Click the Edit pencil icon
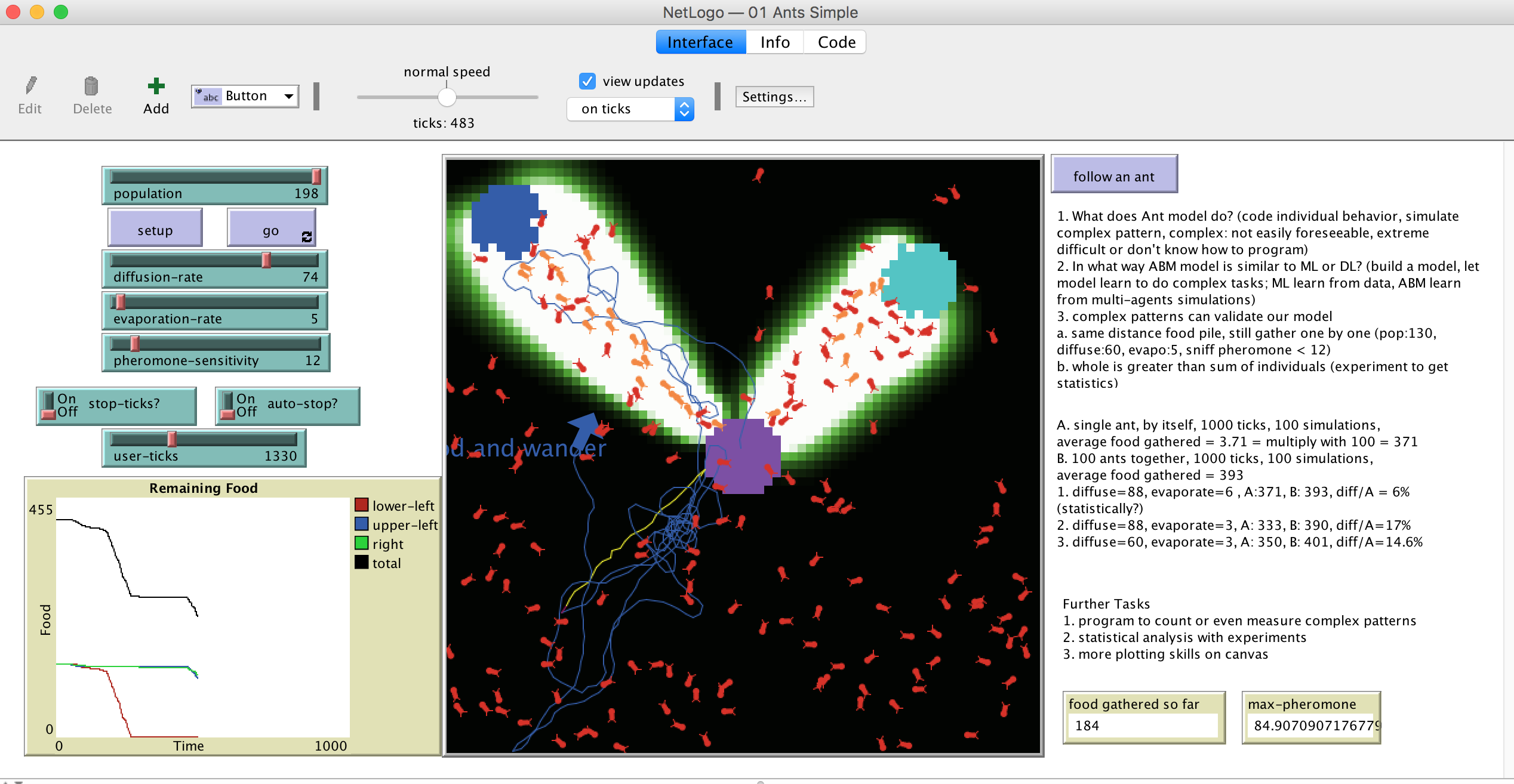 click(30, 86)
